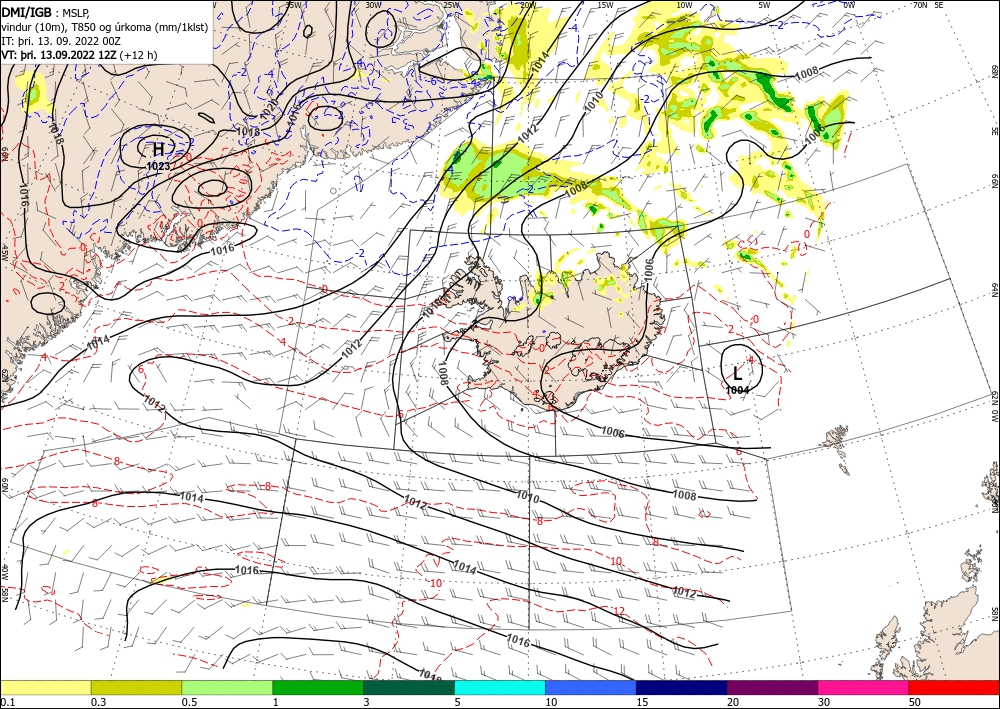Click the 25W longitude label
Screen dimensions: 1000x709
click(x=451, y=5)
